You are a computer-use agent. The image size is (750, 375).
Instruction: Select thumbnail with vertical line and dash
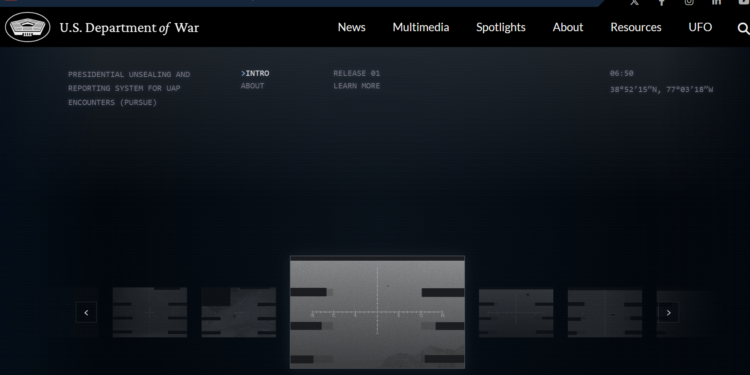click(605, 313)
